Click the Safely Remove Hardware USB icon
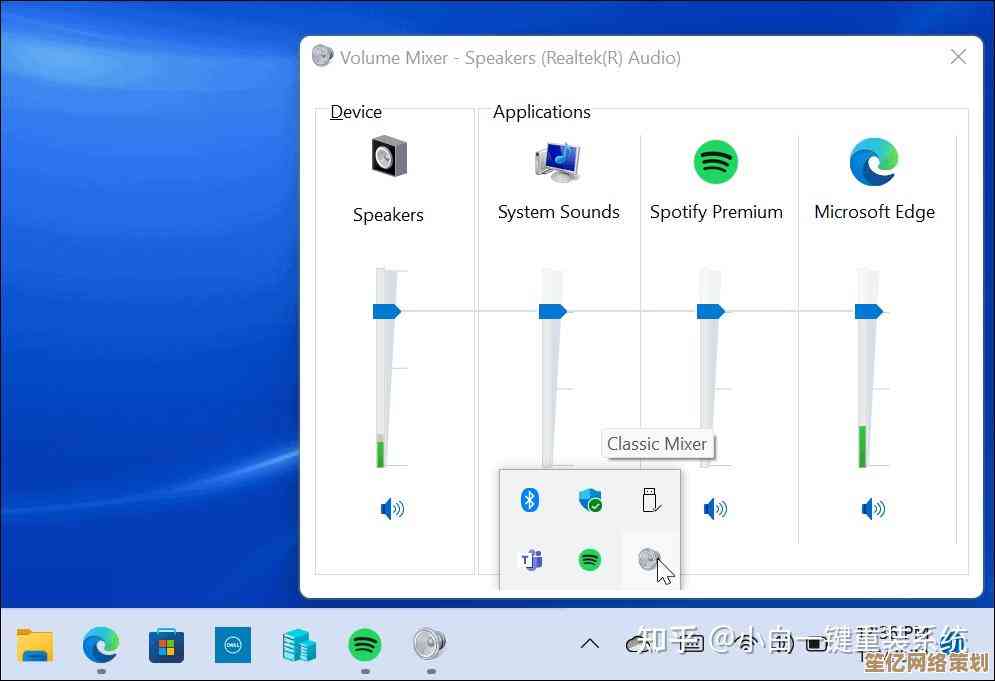This screenshot has height=681, width=995. [x=651, y=500]
